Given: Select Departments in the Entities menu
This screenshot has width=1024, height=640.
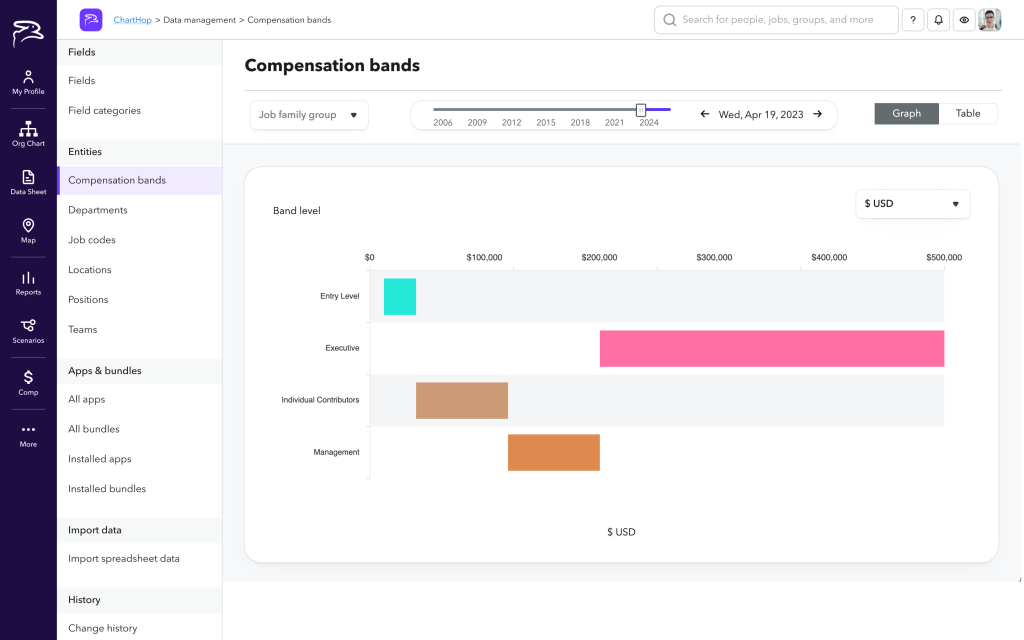Looking at the screenshot, I should point(98,210).
